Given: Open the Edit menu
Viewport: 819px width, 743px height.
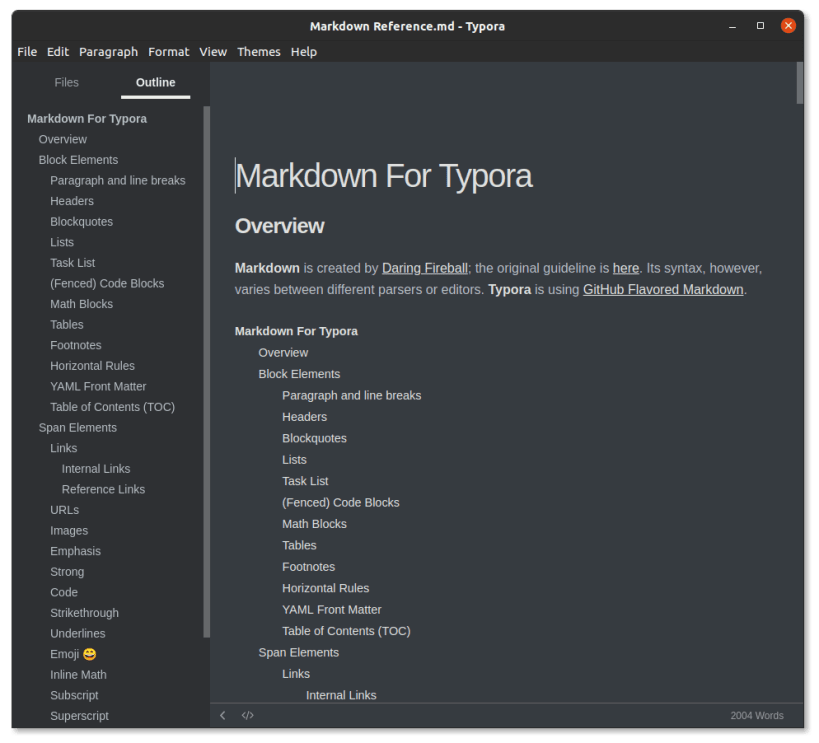Looking at the screenshot, I should 57,52.
